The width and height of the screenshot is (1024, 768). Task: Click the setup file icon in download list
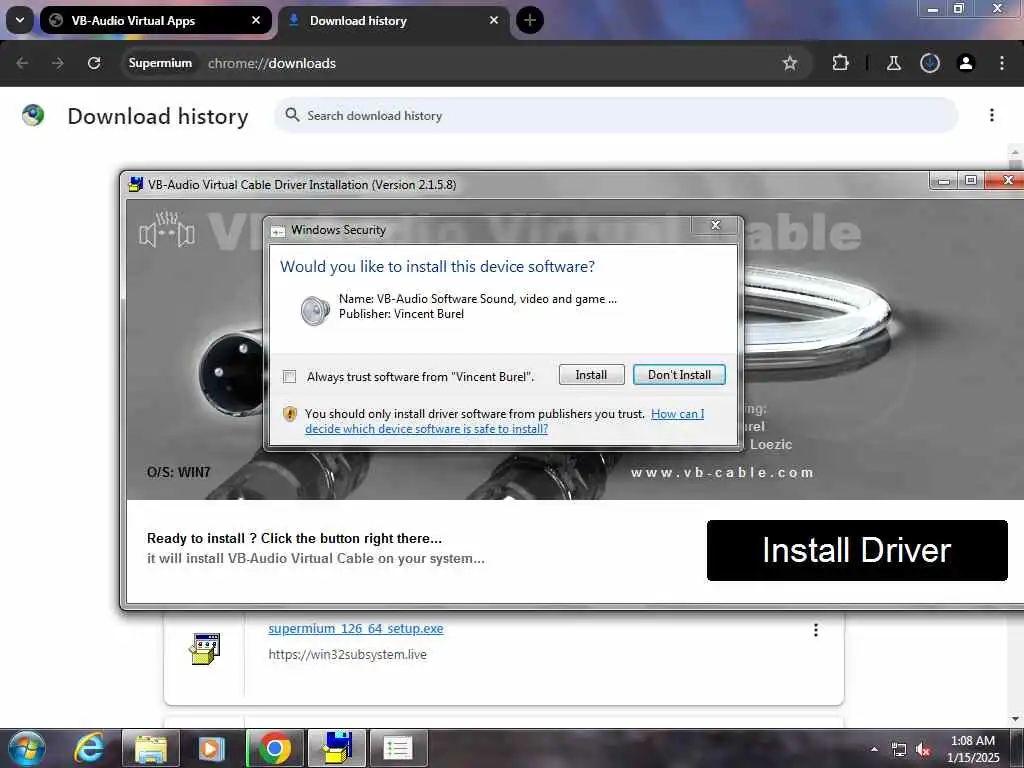tap(205, 648)
